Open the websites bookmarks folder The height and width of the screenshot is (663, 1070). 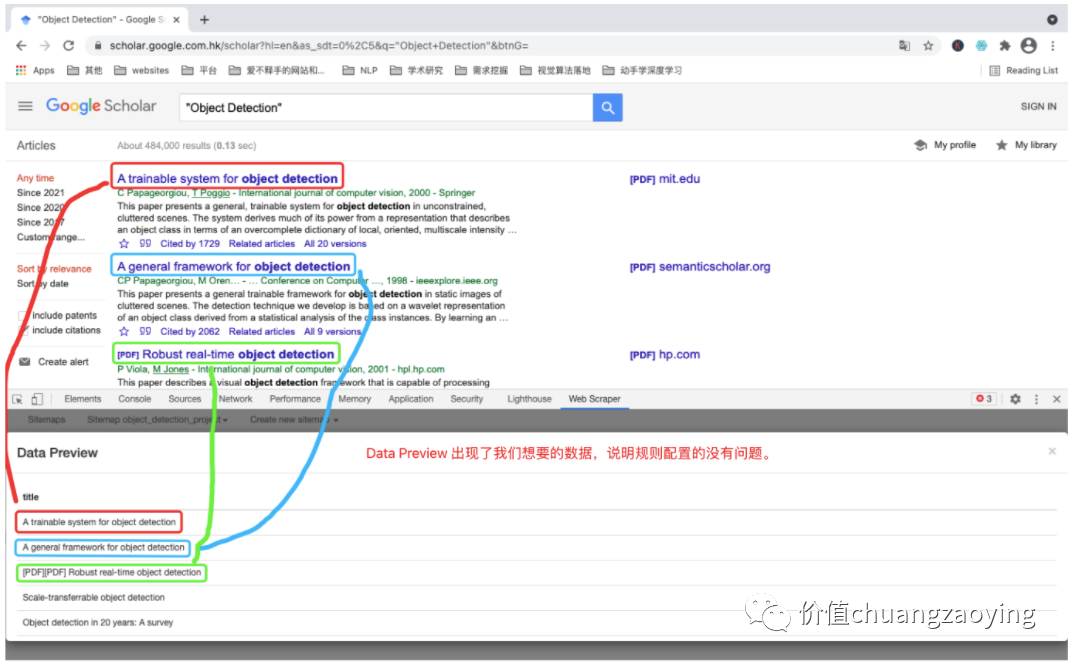[141, 70]
